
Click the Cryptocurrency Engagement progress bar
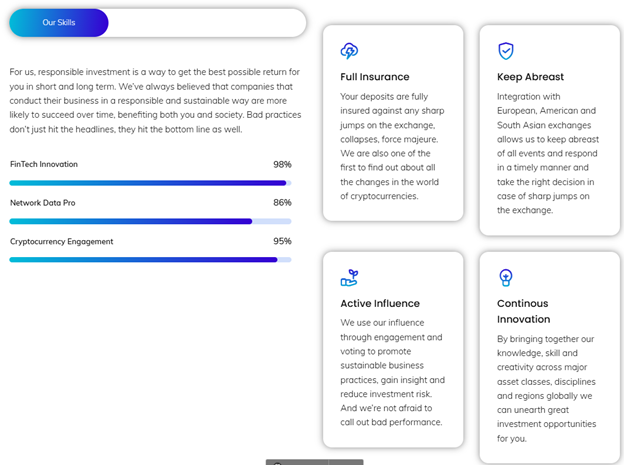tap(150, 259)
